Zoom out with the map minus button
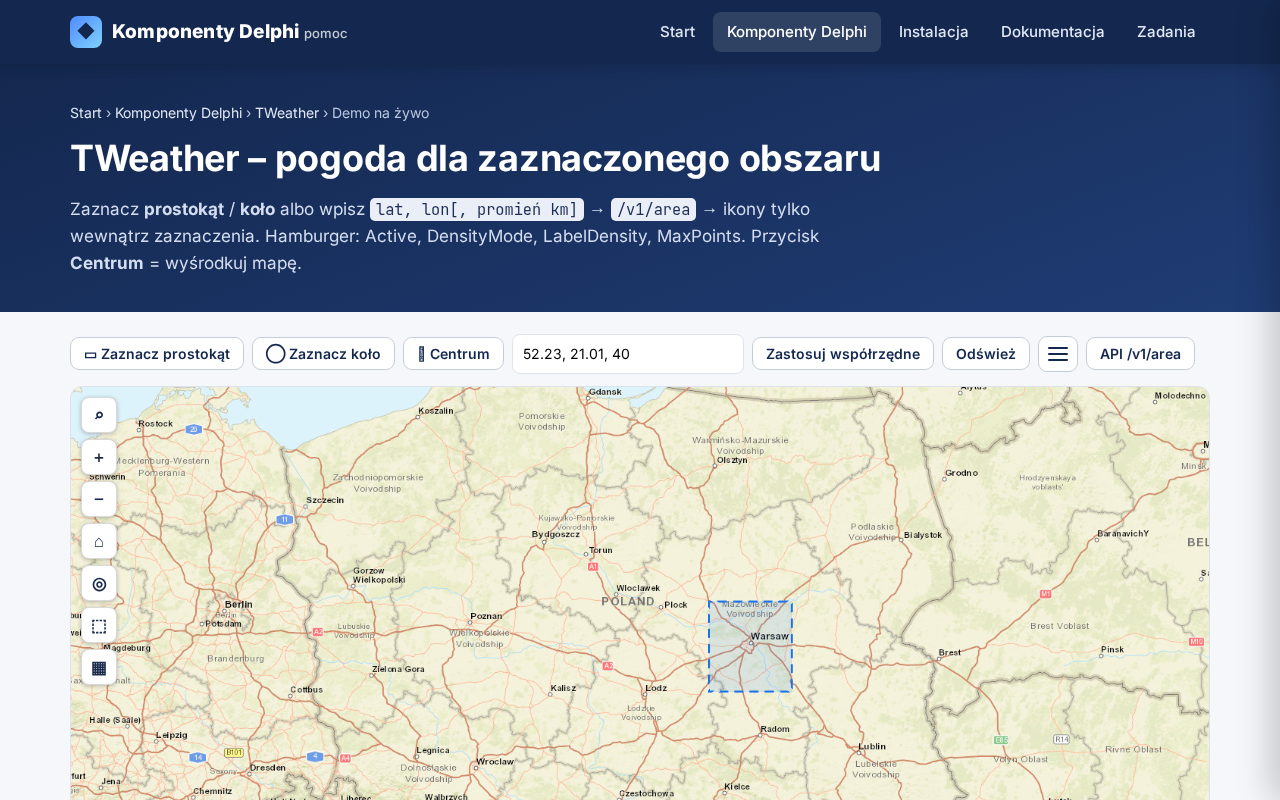 coord(99,499)
